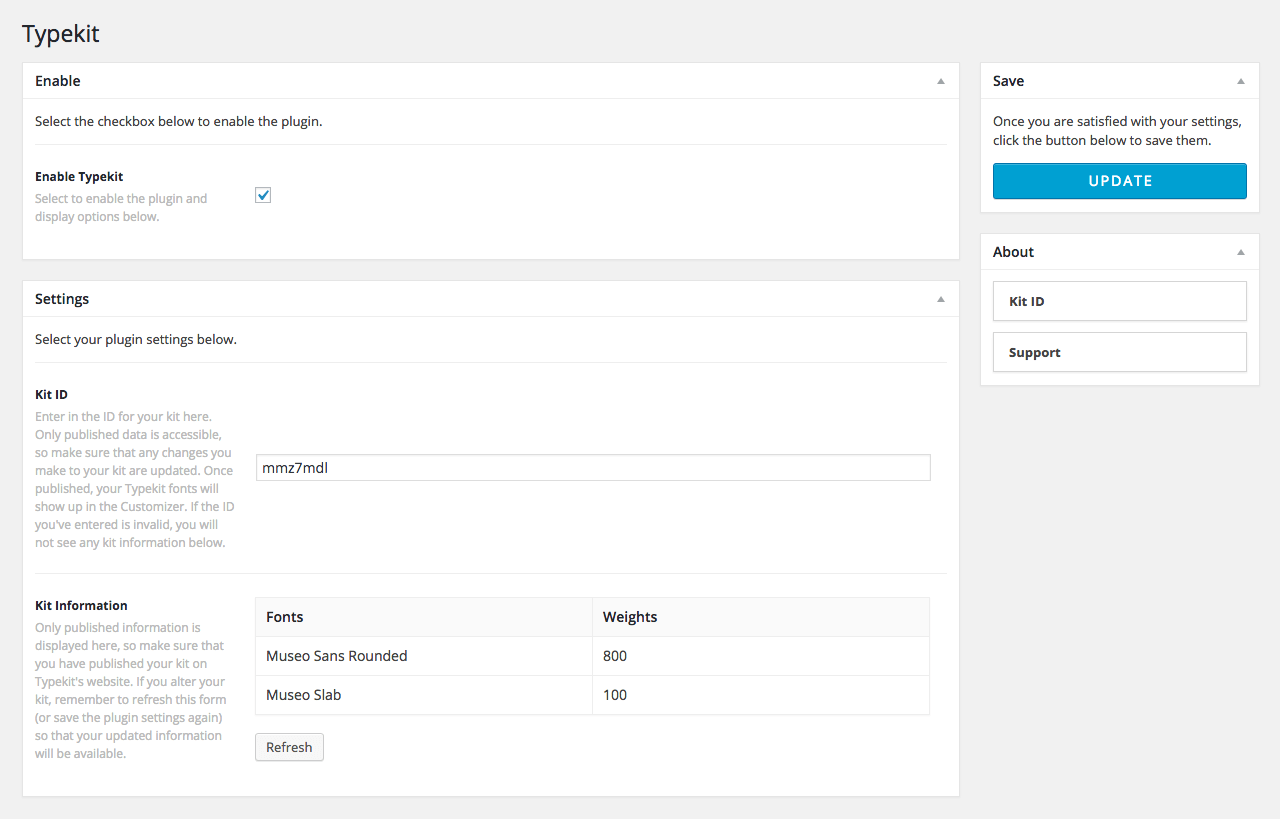Click the 800 weight cell
This screenshot has height=819, width=1280.
pos(615,656)
